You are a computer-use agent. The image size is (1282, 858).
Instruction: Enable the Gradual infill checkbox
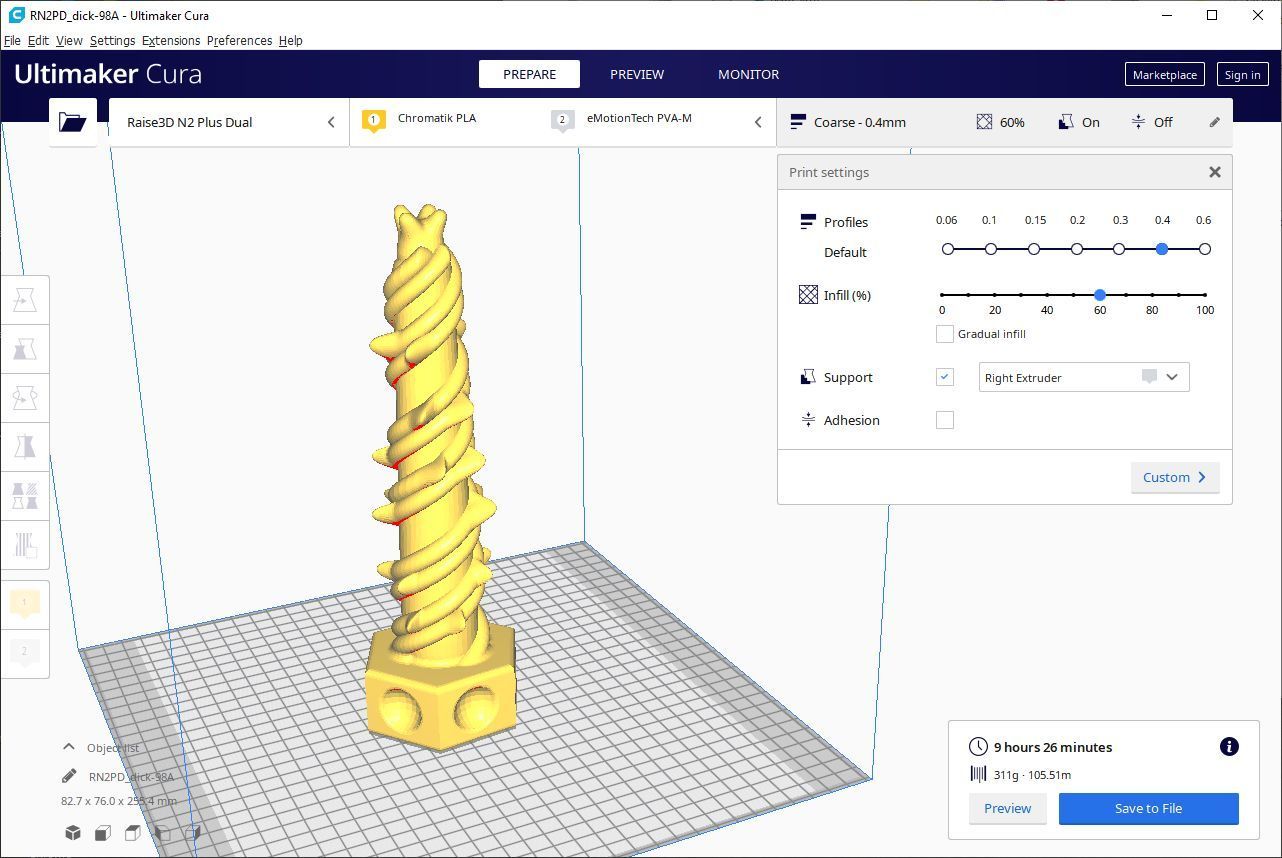click(944, 334)
